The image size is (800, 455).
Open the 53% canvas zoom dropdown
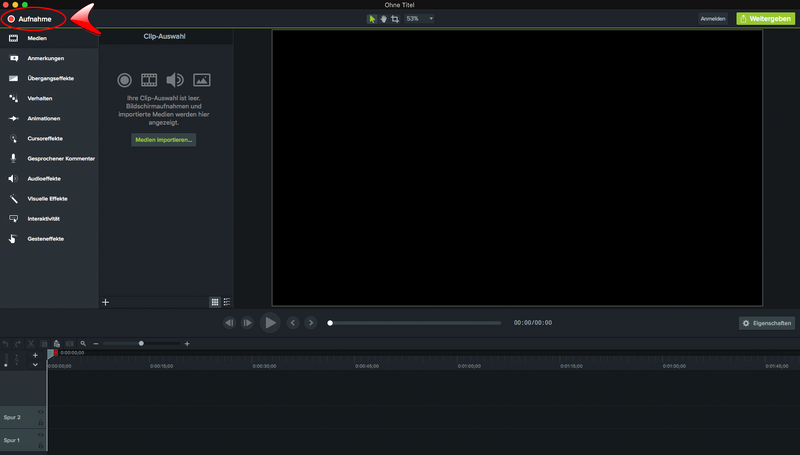(419, 19)
